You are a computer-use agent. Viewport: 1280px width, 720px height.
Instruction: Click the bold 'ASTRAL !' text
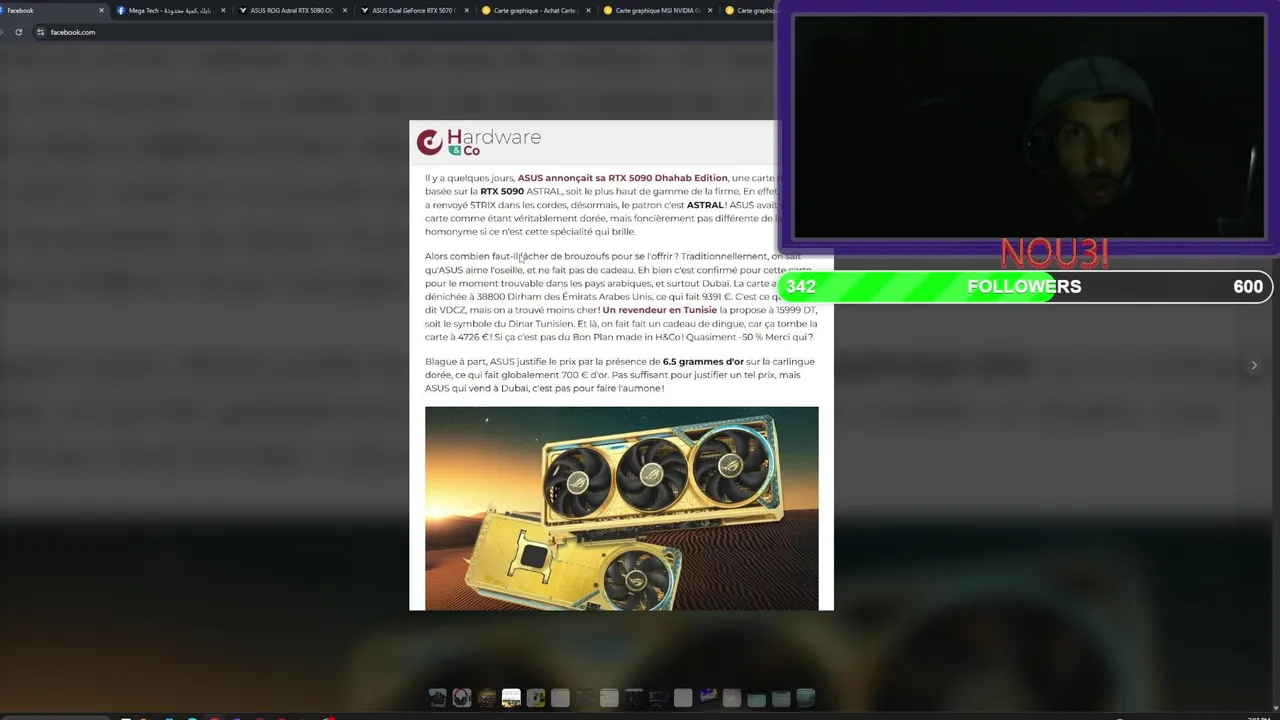(x=707, y=205)
